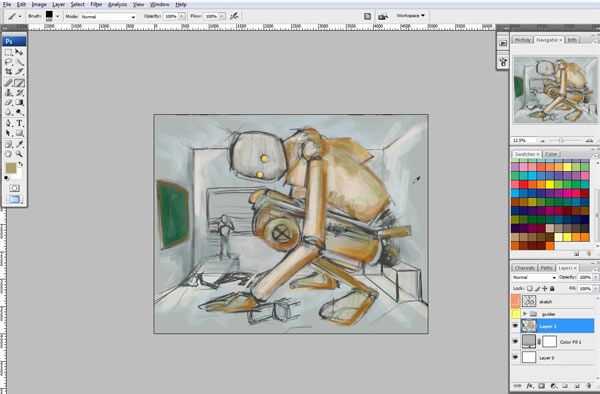Open the Analysis menu
Image resolution: width=600 pixels, height=394 pixels.
117,5
